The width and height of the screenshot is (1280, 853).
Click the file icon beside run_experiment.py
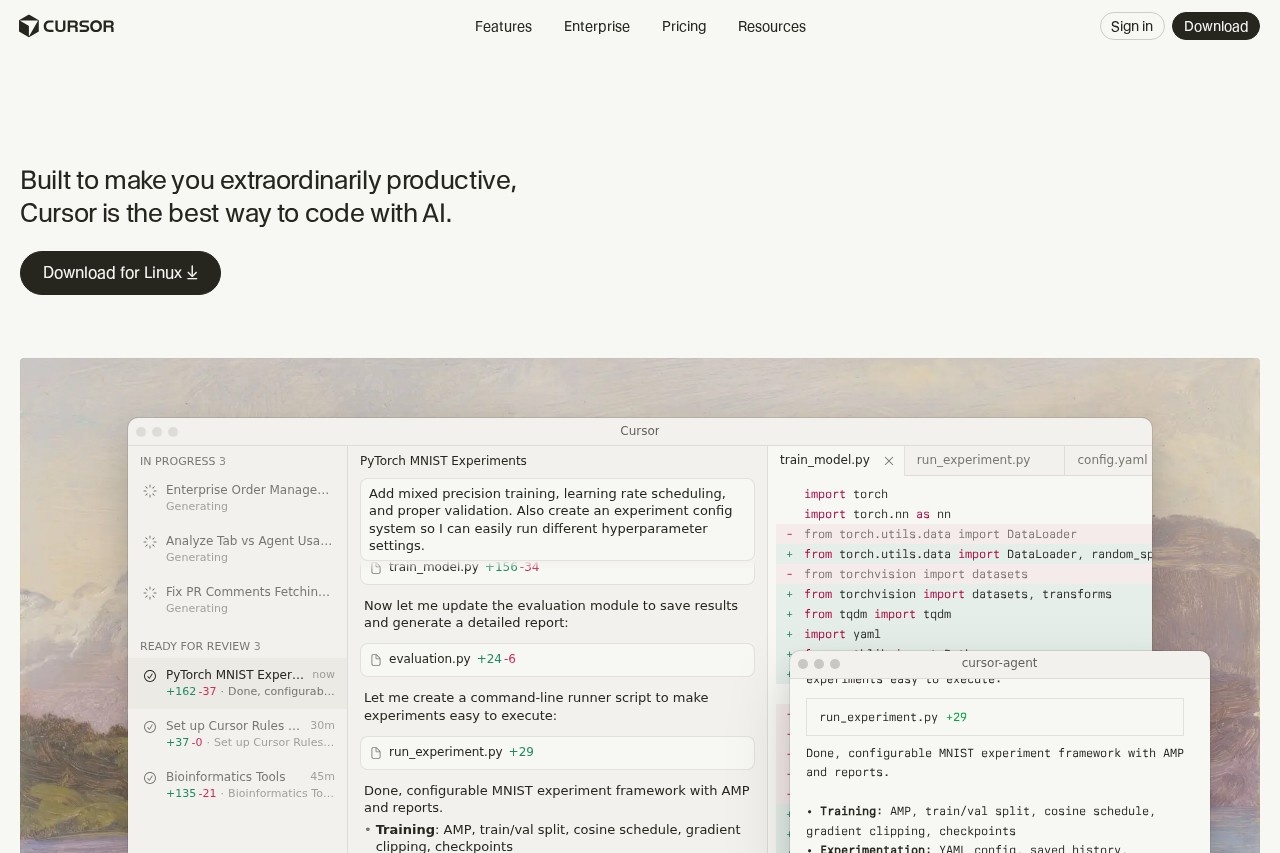pos(376,753)
